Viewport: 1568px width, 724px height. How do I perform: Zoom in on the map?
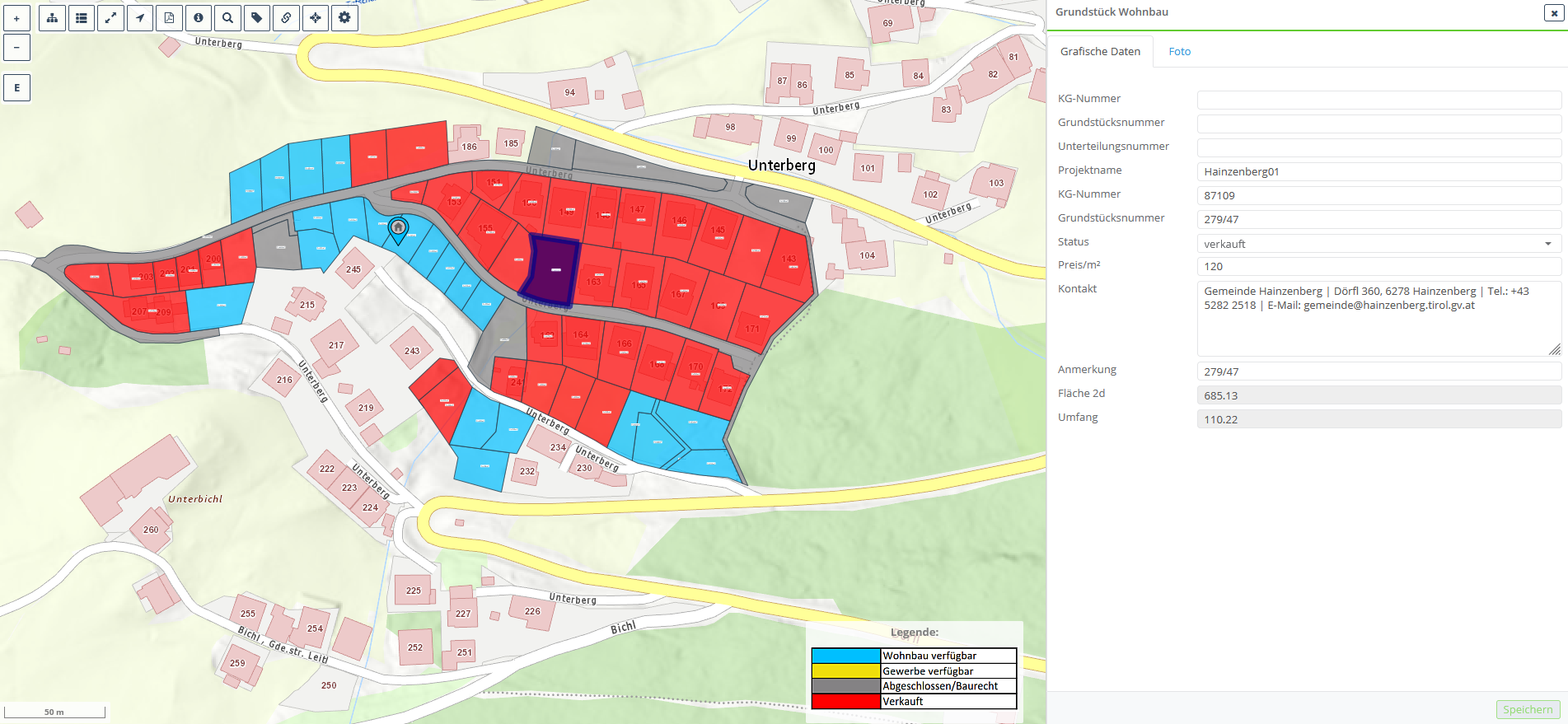pos(16,18)
